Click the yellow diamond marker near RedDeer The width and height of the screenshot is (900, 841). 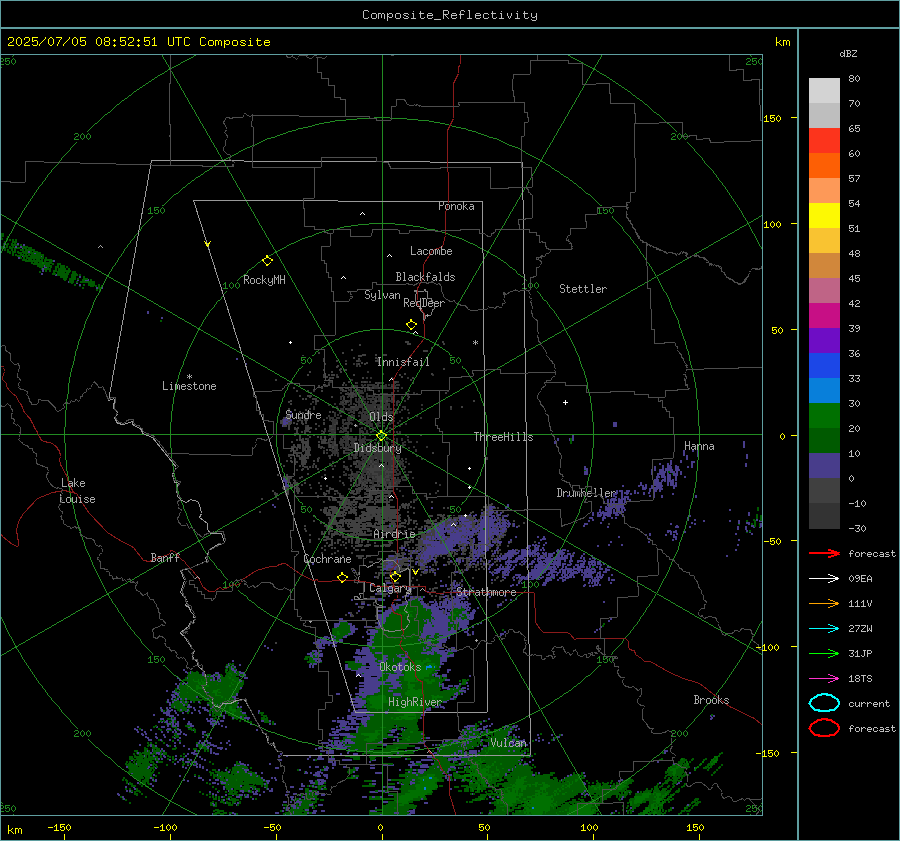(x=412, y=325)
